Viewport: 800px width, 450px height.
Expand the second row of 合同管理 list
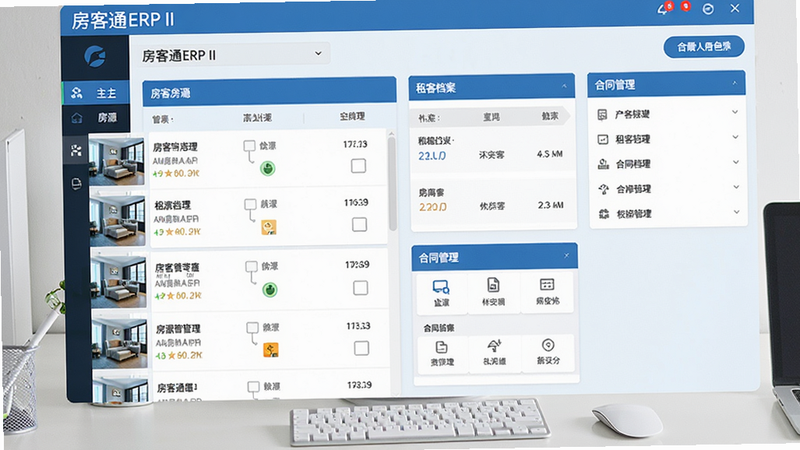coord(736,137)
